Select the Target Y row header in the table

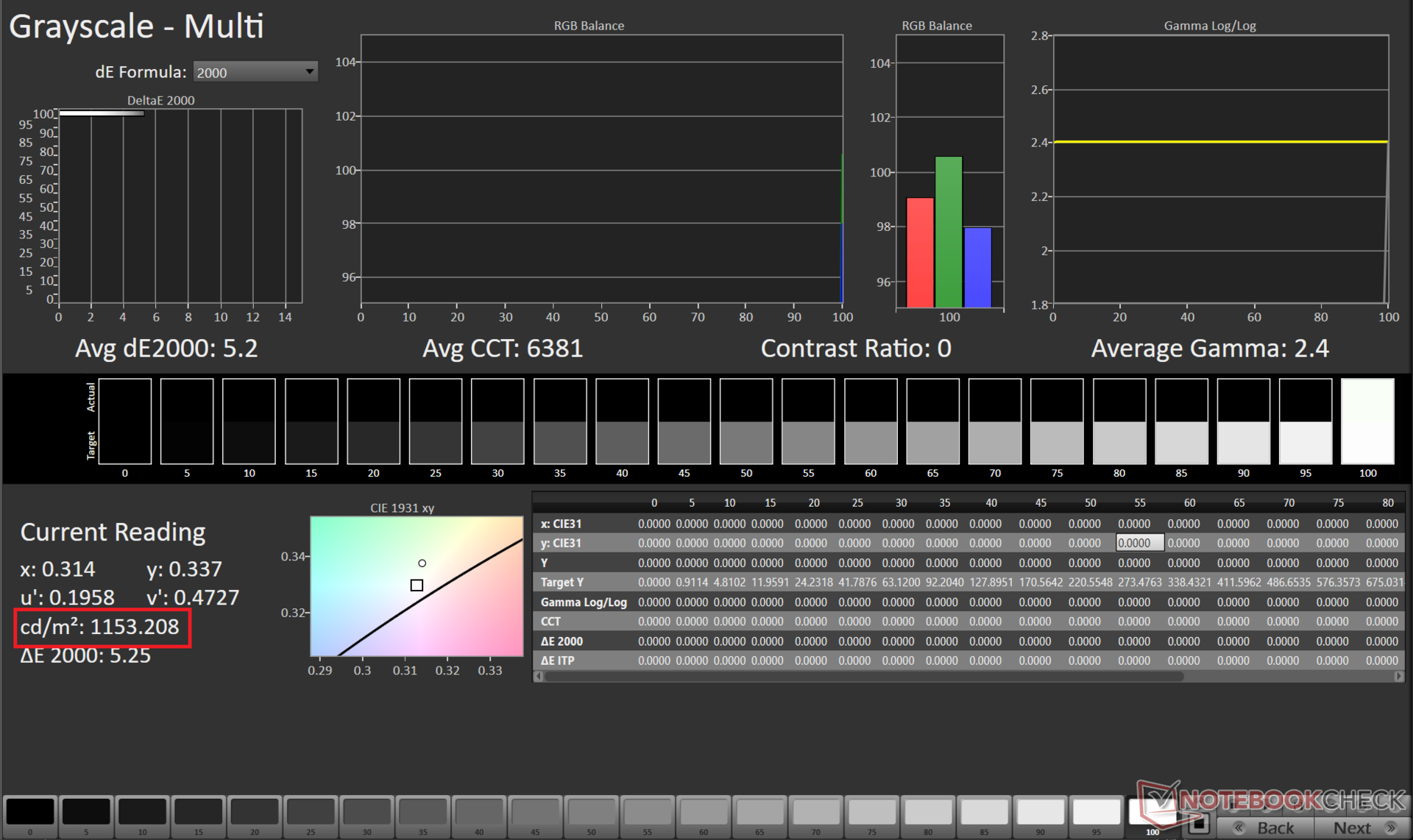click(x=562, y=582)
